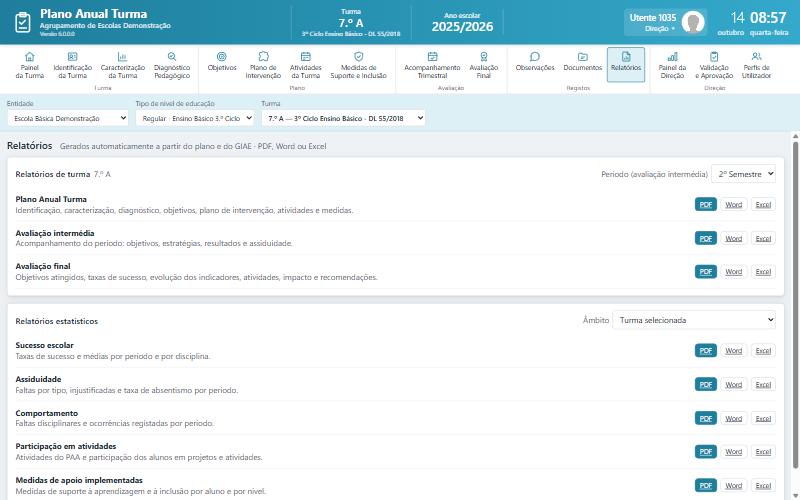
Task: Change Período to another semester
Action: [x=743, y=174]
